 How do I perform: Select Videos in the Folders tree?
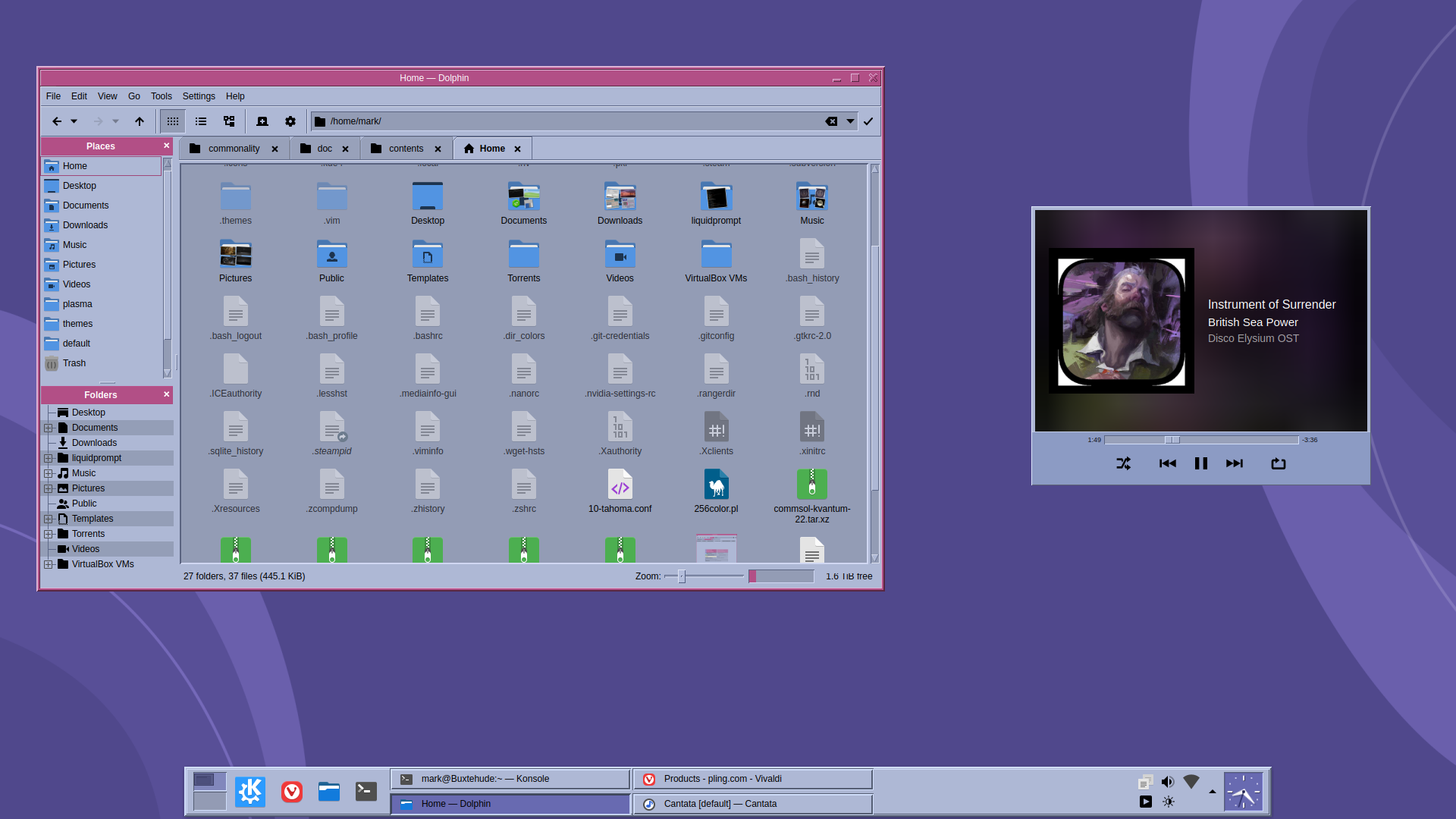click(86, 549)
